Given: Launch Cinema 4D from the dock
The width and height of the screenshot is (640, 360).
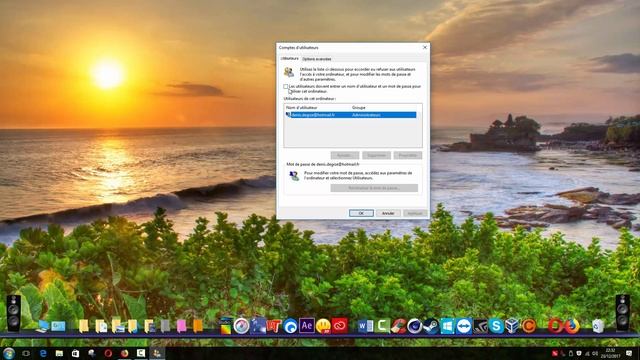Looking at the screenshot, I should 414,326.
